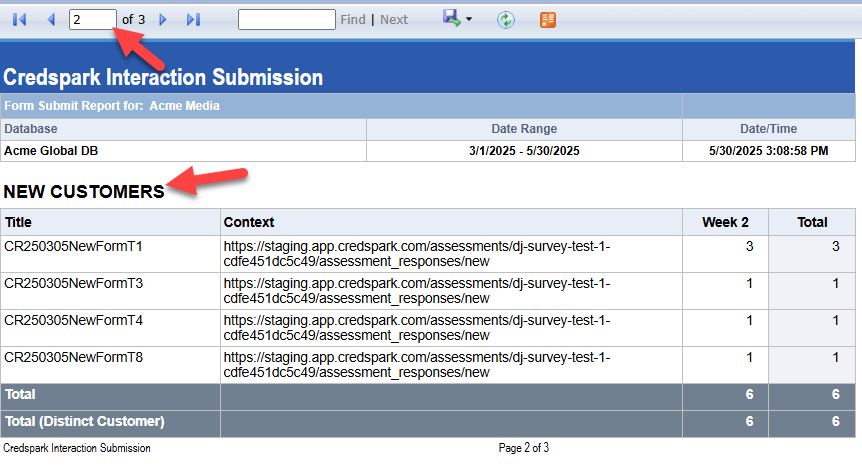Jump to the last report page
The width and height of the screenshot is (862, 468).
click(x=194, y=19)
